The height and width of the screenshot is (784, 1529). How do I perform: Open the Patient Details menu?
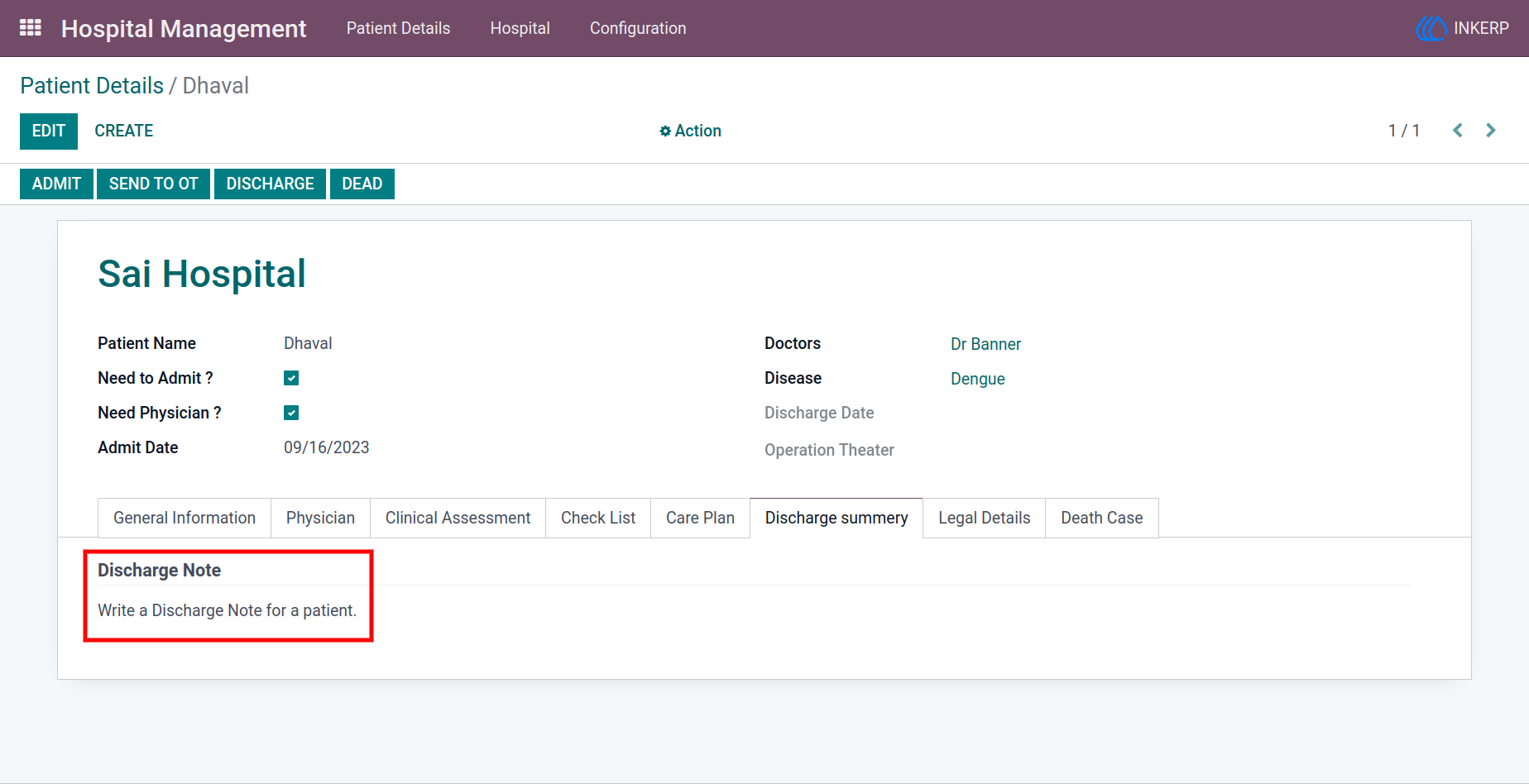point(398,28)
